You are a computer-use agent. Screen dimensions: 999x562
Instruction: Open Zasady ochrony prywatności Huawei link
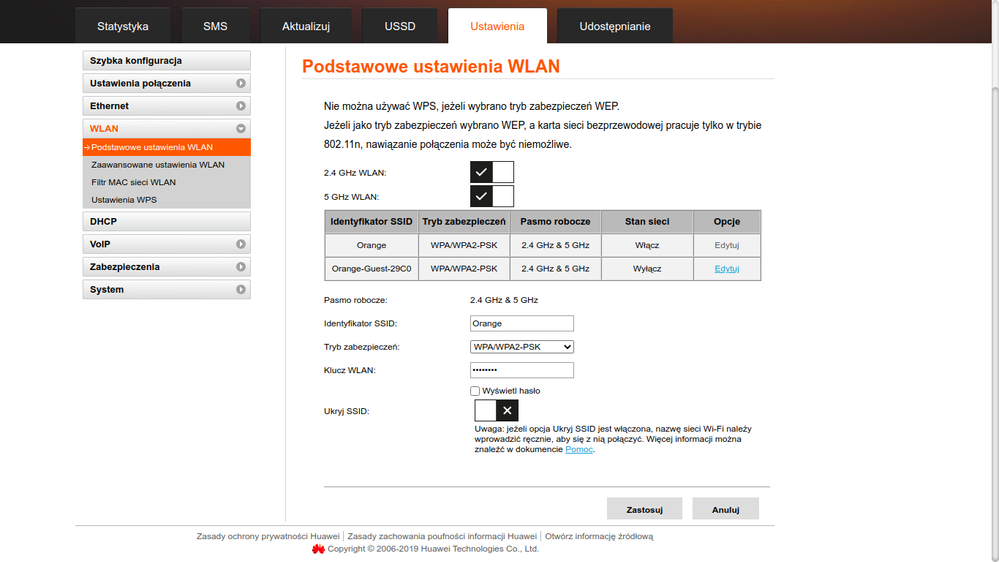coord(268,537)
